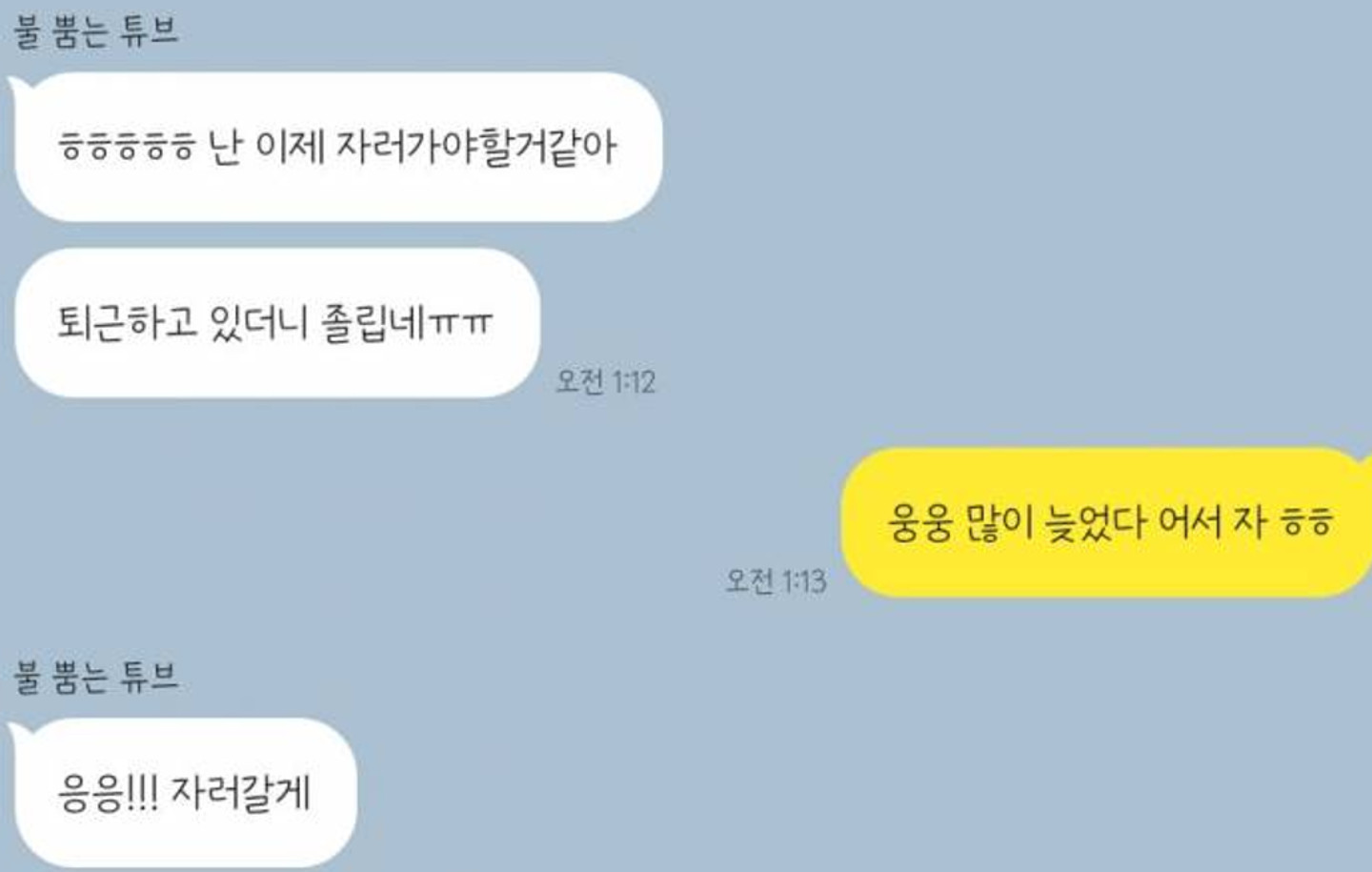Select the 난 이제 자러가야할거같아 message bubble
This screenshot has height=872, width=1372.
338,147
